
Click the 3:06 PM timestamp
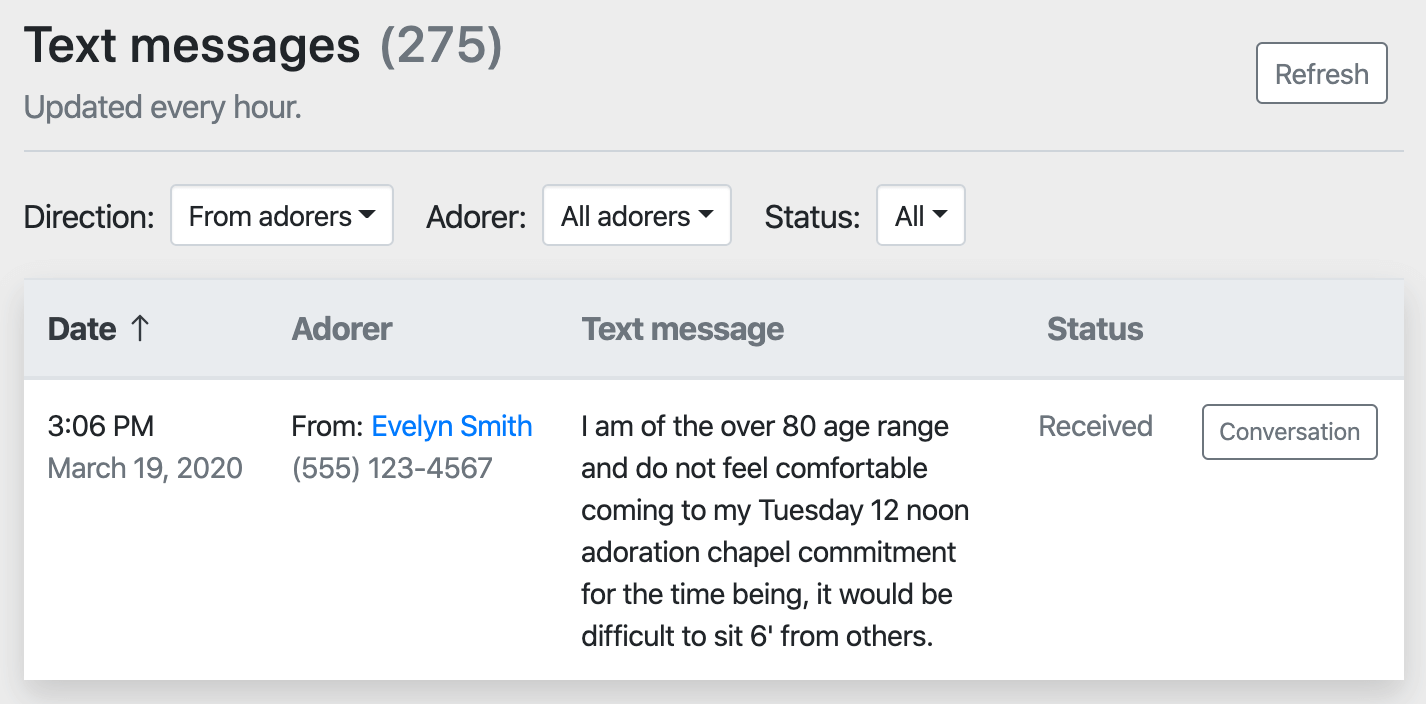coord(101,427)
